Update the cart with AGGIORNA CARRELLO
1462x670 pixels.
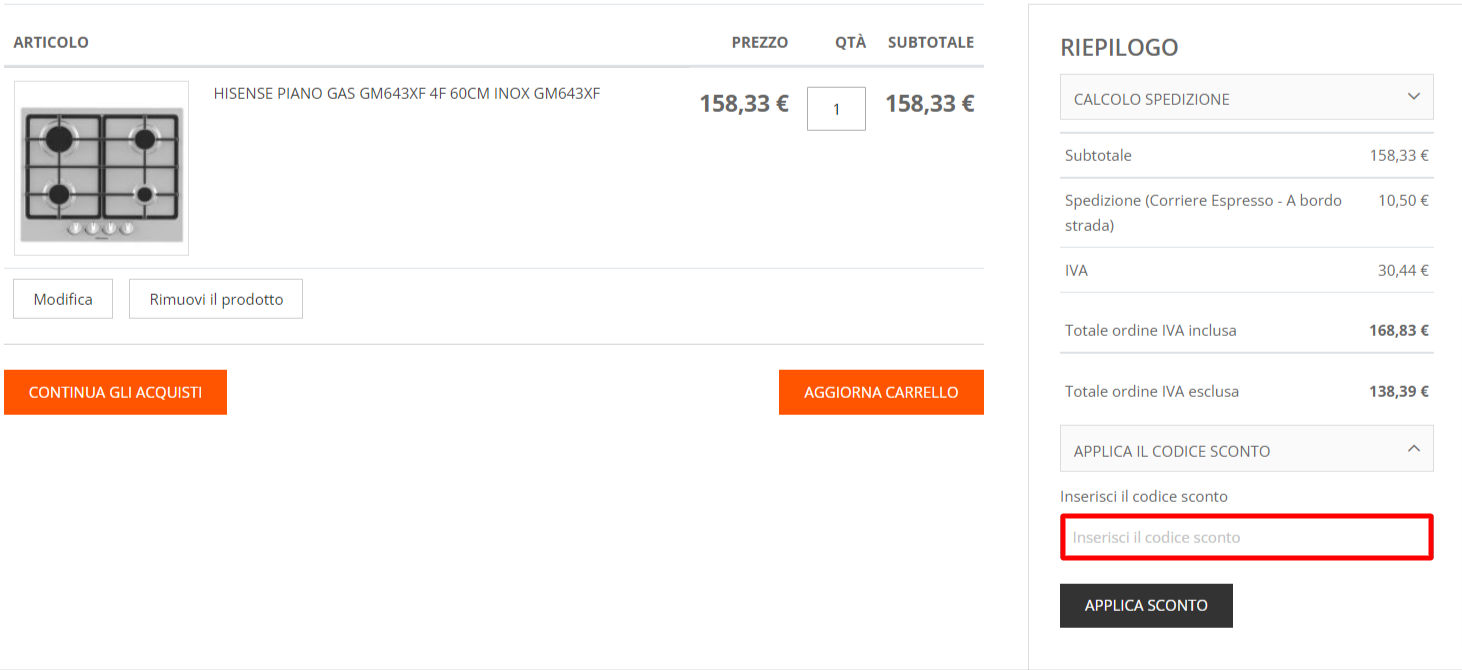click(x=881, y=392)
